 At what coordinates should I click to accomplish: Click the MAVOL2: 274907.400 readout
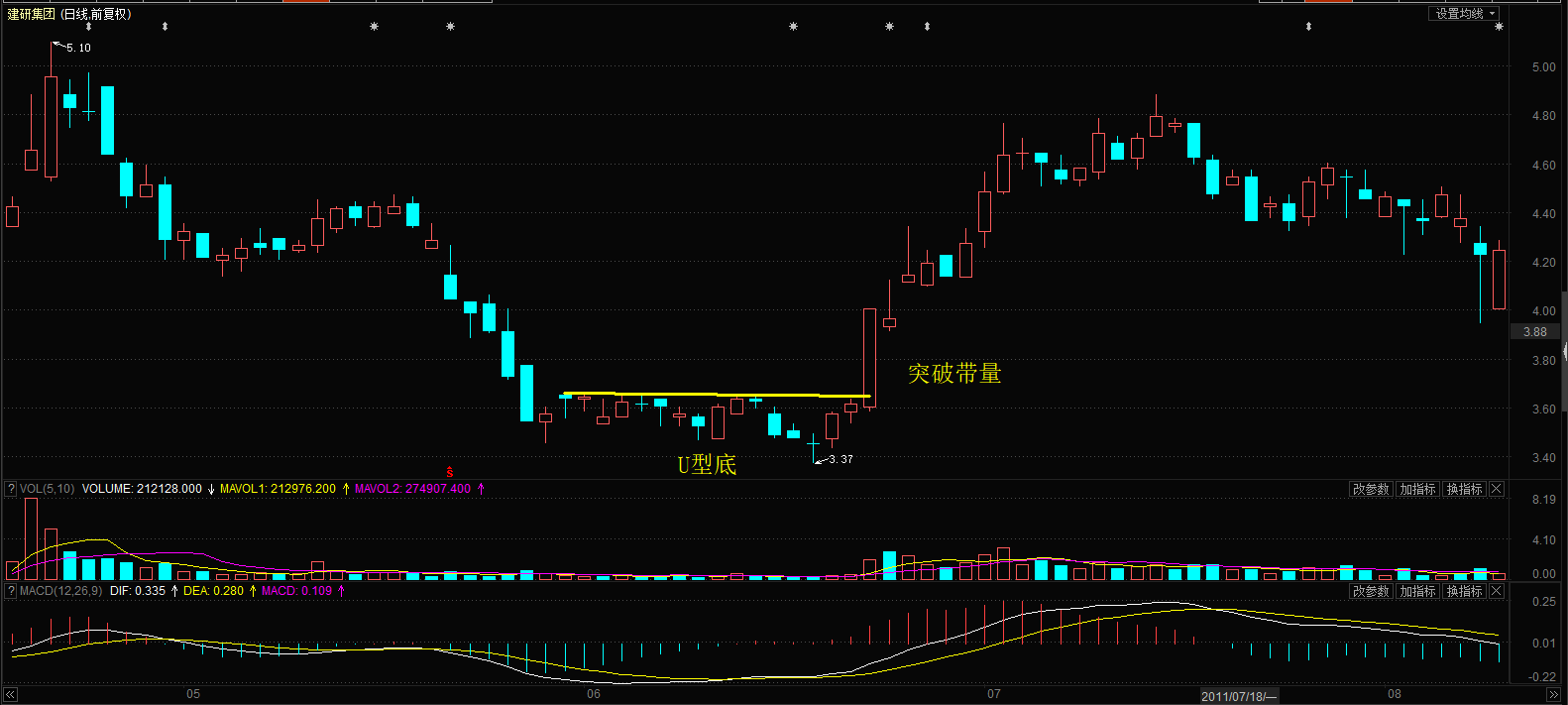(412, 489)
